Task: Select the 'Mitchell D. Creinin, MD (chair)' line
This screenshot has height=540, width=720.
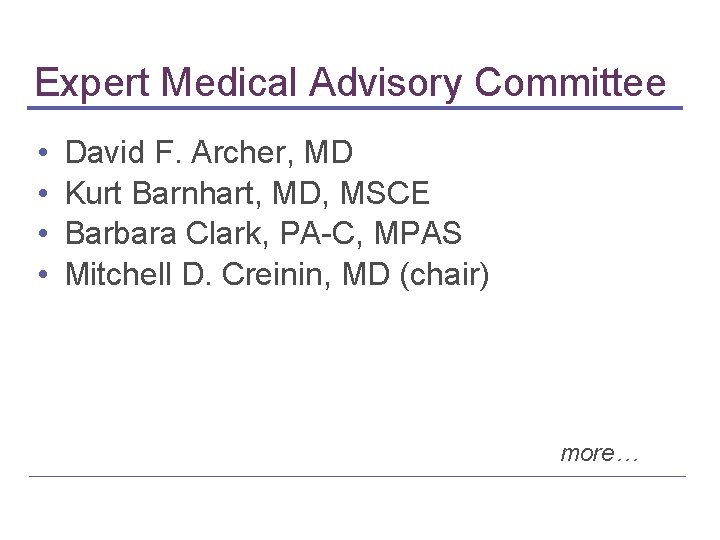Action: tap(277, 274)
